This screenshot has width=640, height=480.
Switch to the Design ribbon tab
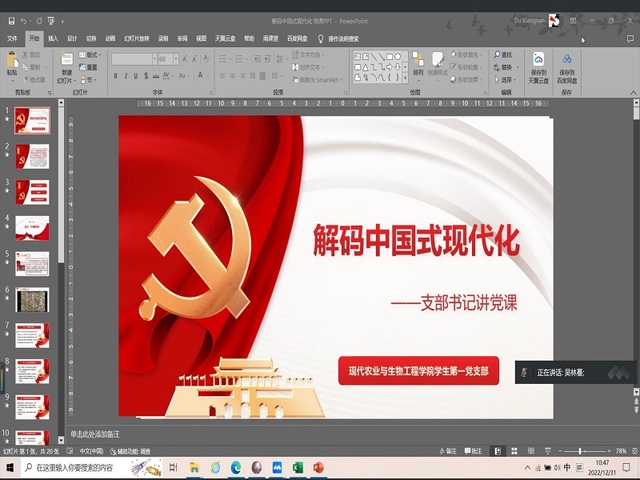pyautogui.click(x=72, y=38)
